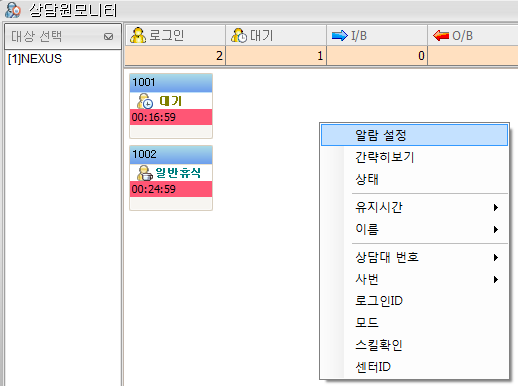Open the 대상 선택 dropdown envelope button

point(108,36)
